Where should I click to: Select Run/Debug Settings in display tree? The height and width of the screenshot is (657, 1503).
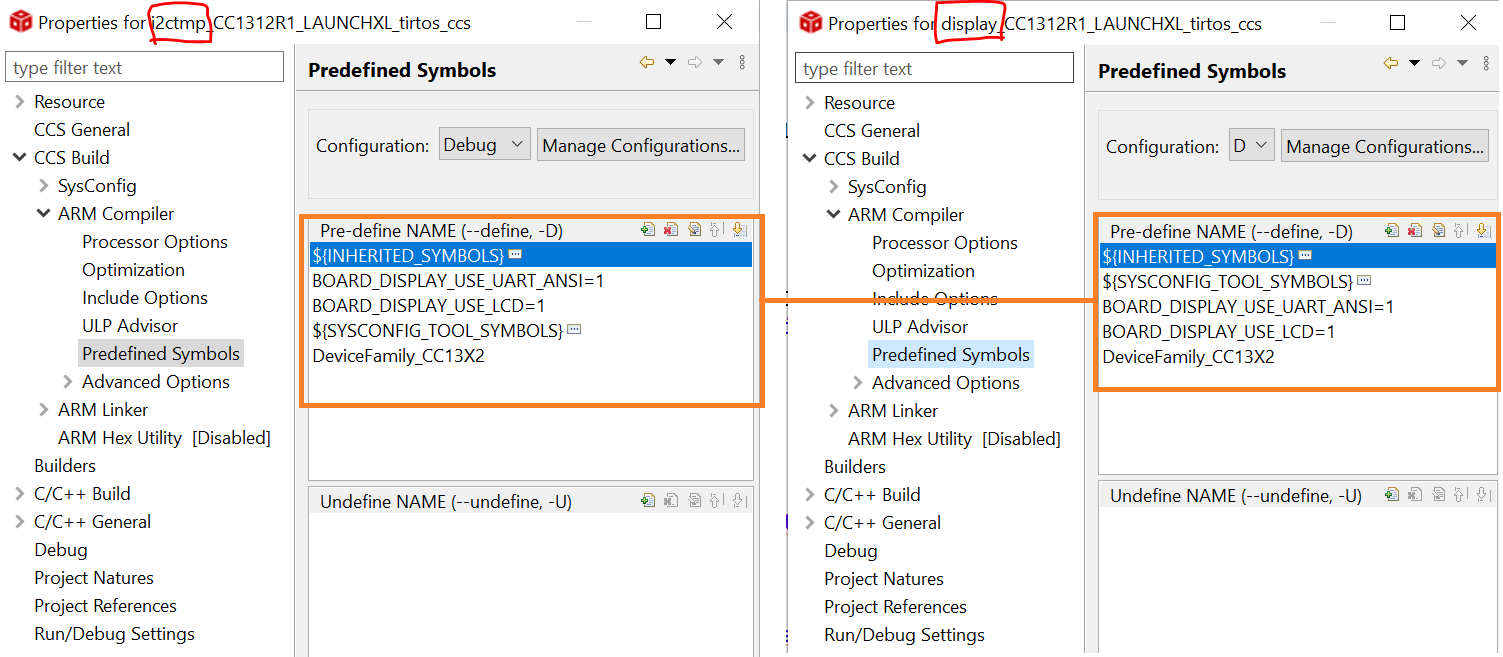point(904,634)
